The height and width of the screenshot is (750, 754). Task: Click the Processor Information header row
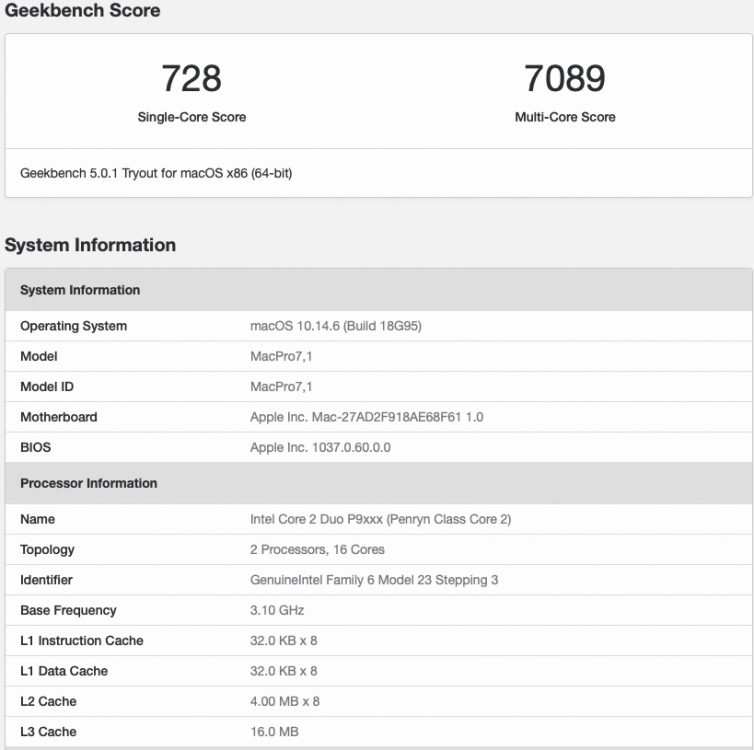tap(378, 483)
